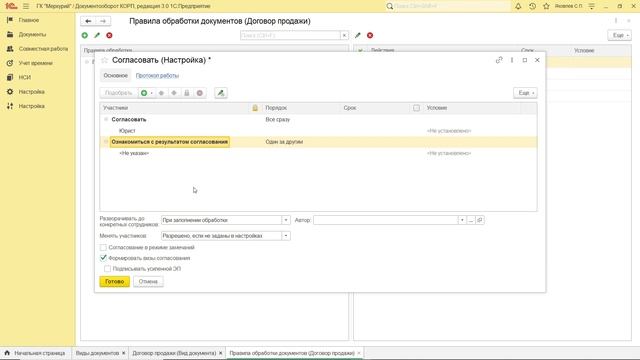
Task: Move participant down with arrow icon
Action: 174,93
